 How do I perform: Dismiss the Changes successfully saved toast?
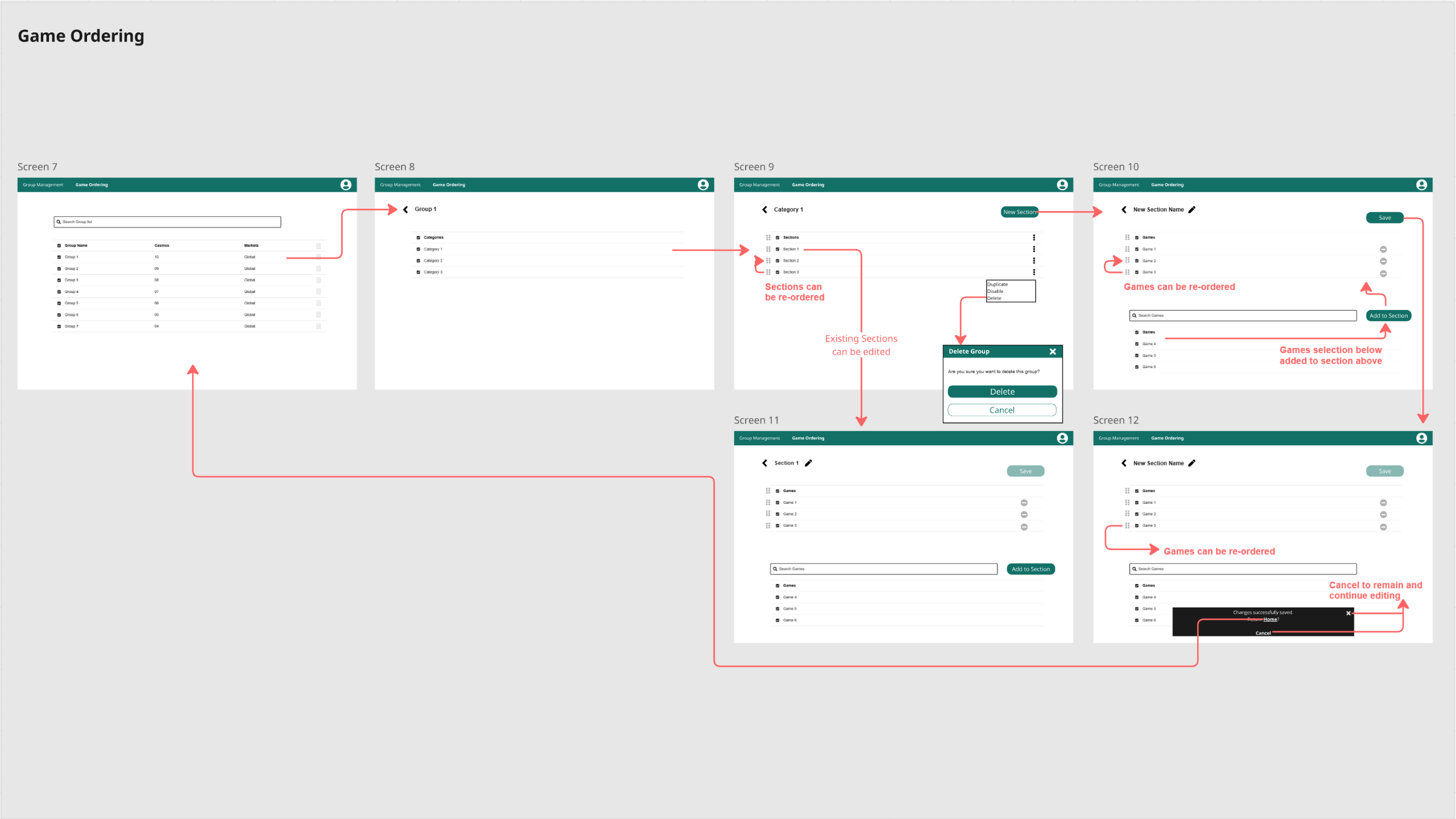(1348, 613)
